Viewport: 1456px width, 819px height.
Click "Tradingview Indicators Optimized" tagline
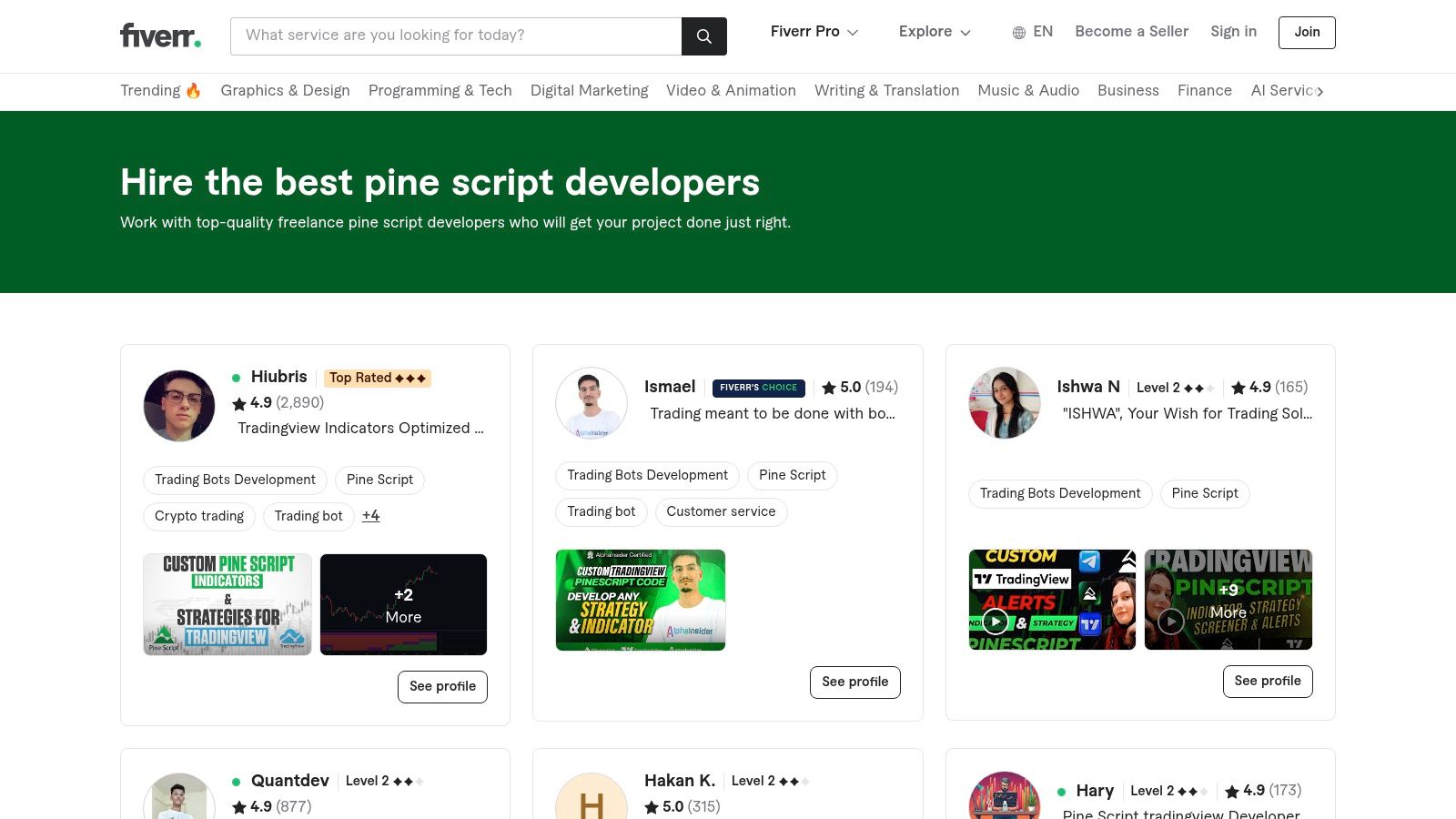(x=360, y=429)
